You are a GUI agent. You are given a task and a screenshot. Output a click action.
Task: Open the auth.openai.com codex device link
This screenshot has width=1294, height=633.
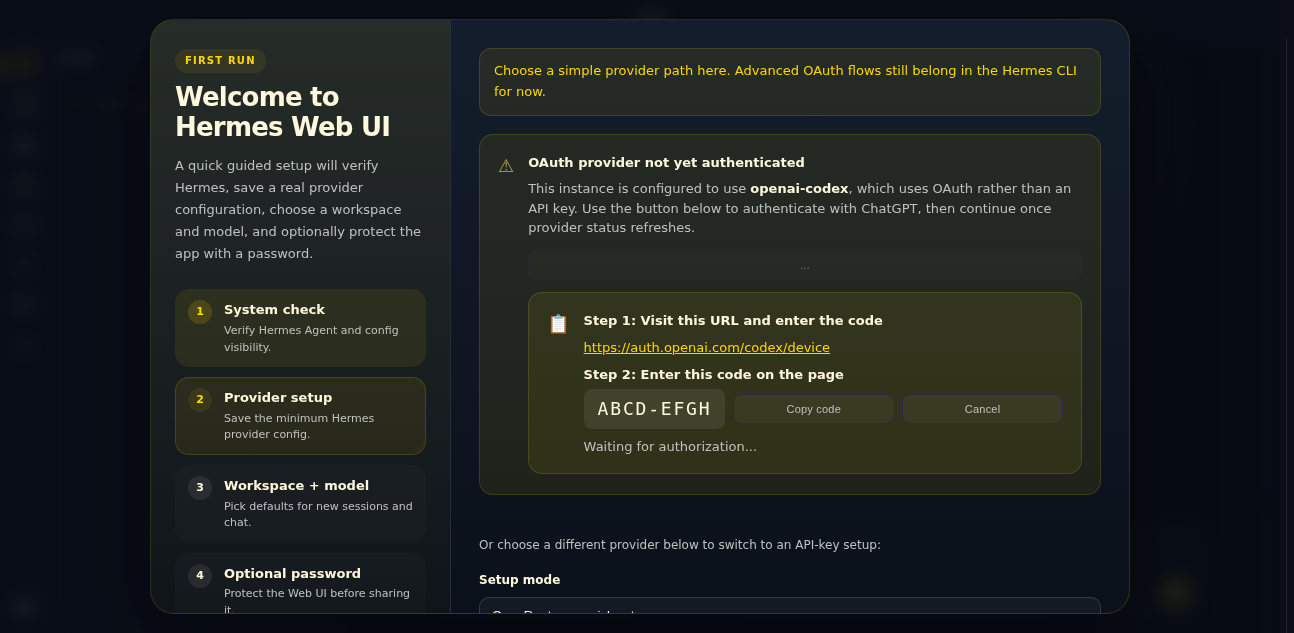pos(706,348)
